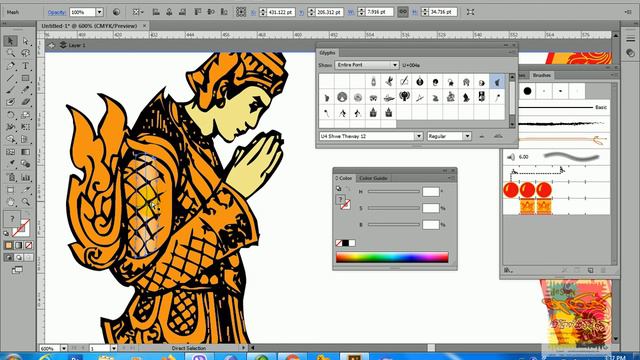Select the Direct Selection tool
Screen dimensions: 640x360
(x=26, y=41)
